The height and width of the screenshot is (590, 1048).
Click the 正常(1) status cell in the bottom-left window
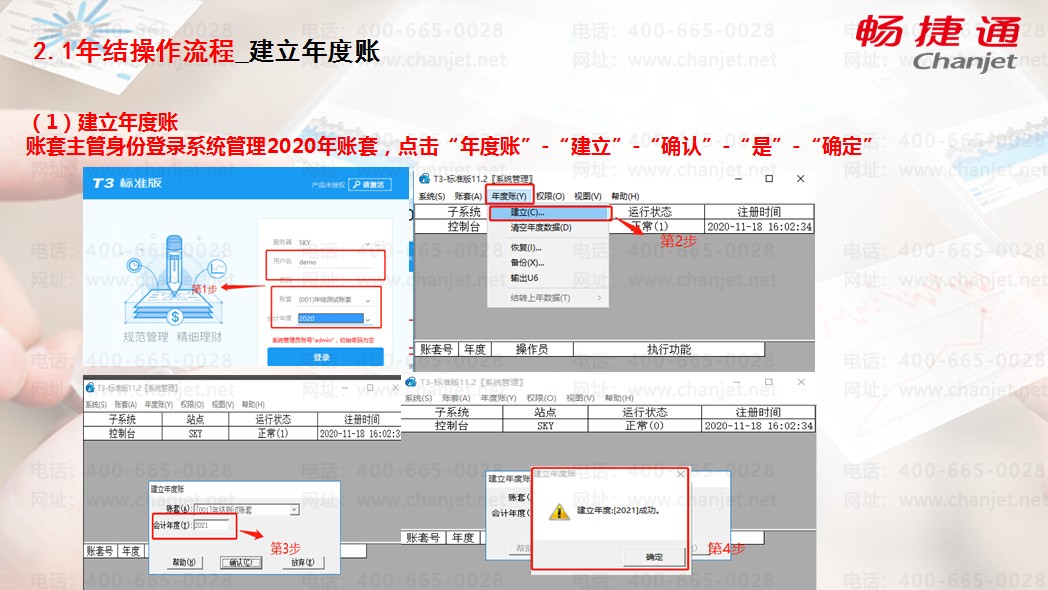pyautogui.click(x=273, y=434)
